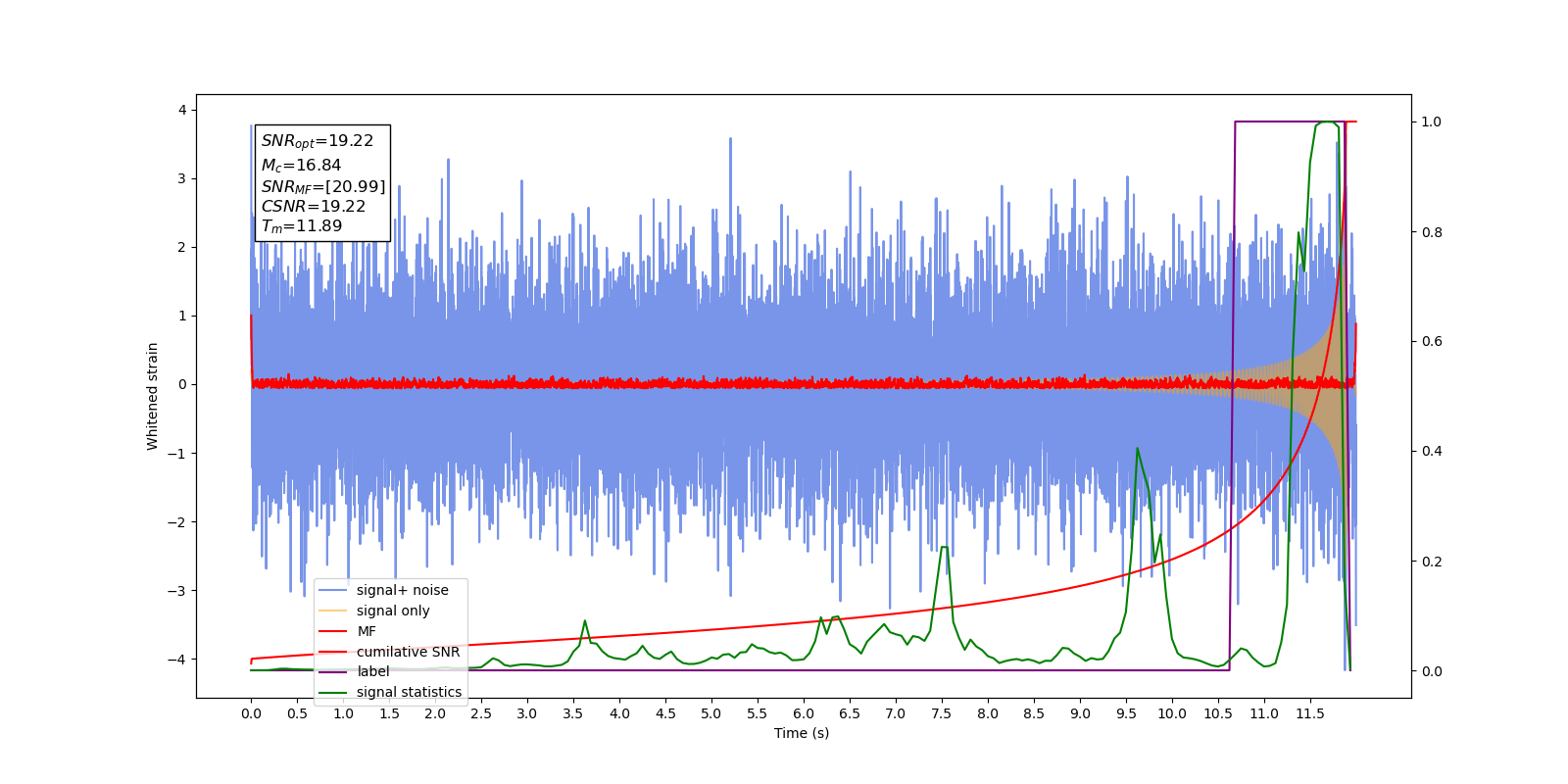
Task: Click left y-axis tick label 4
Action: click(x=182, y=110)
